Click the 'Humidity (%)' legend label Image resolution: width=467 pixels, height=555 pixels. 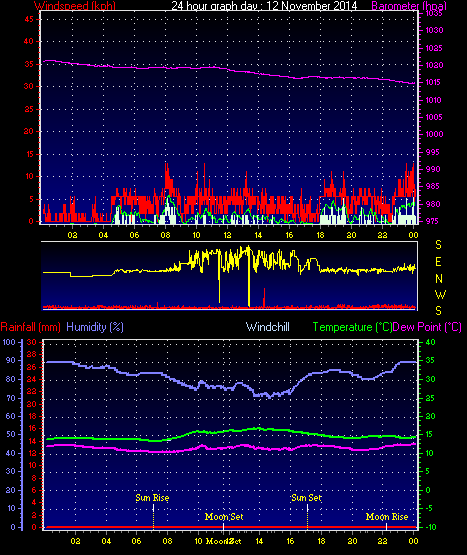[x=95, y=327]
